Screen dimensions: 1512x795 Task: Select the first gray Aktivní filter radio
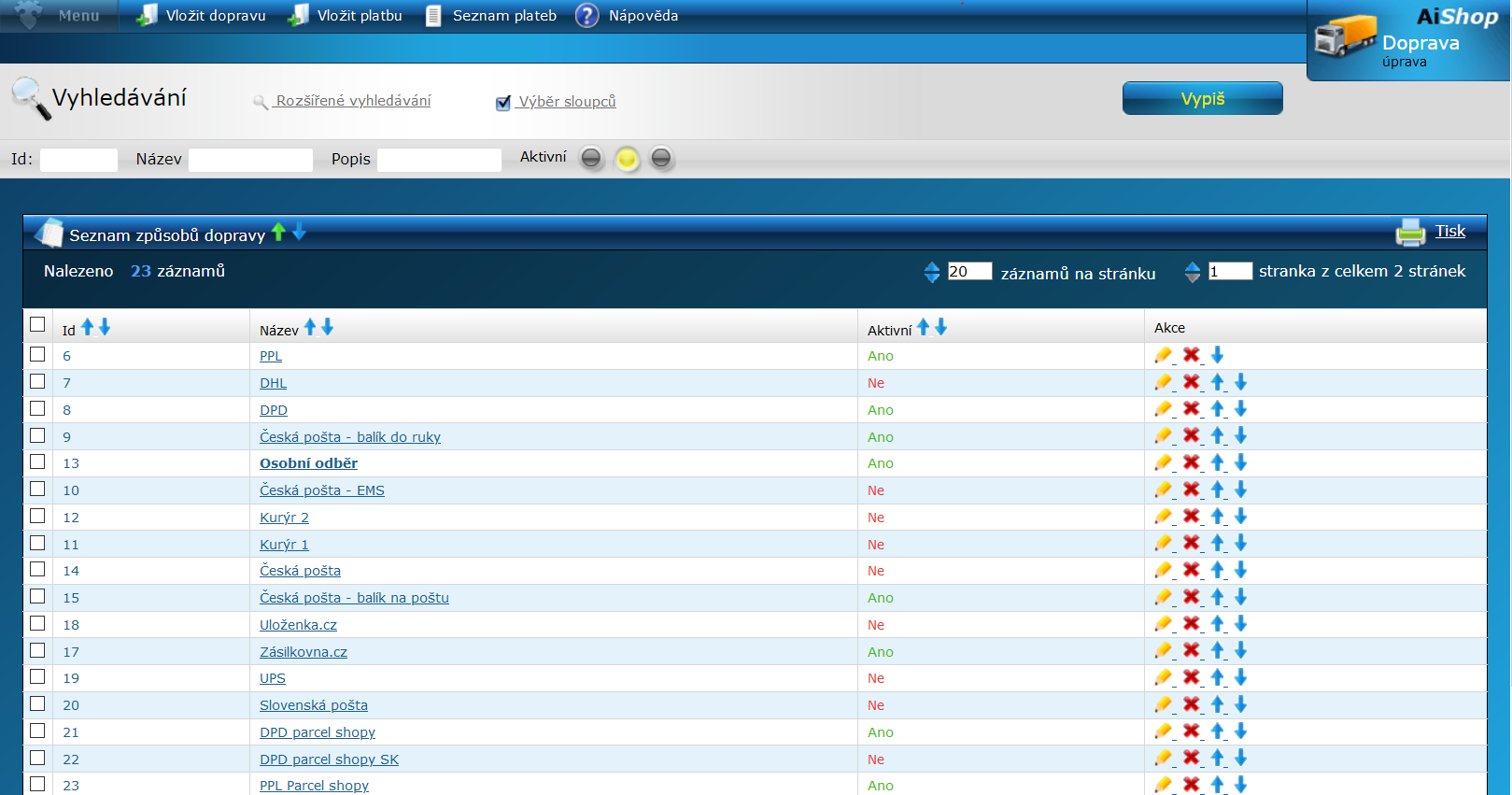tap(591, 158)
